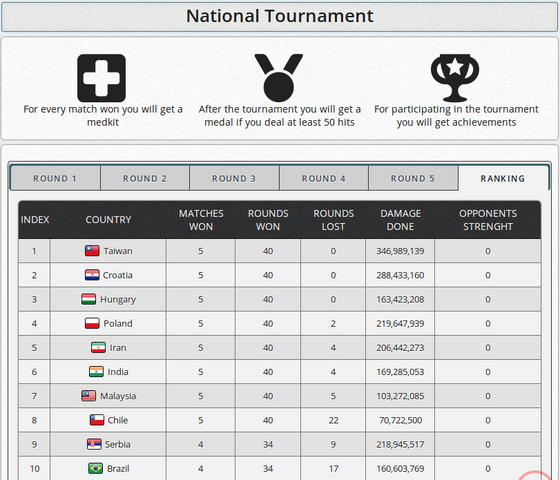Screen dimensions: 560x480
Task: Click the damage value 160,603,769
Action: [x=400, y=469]
